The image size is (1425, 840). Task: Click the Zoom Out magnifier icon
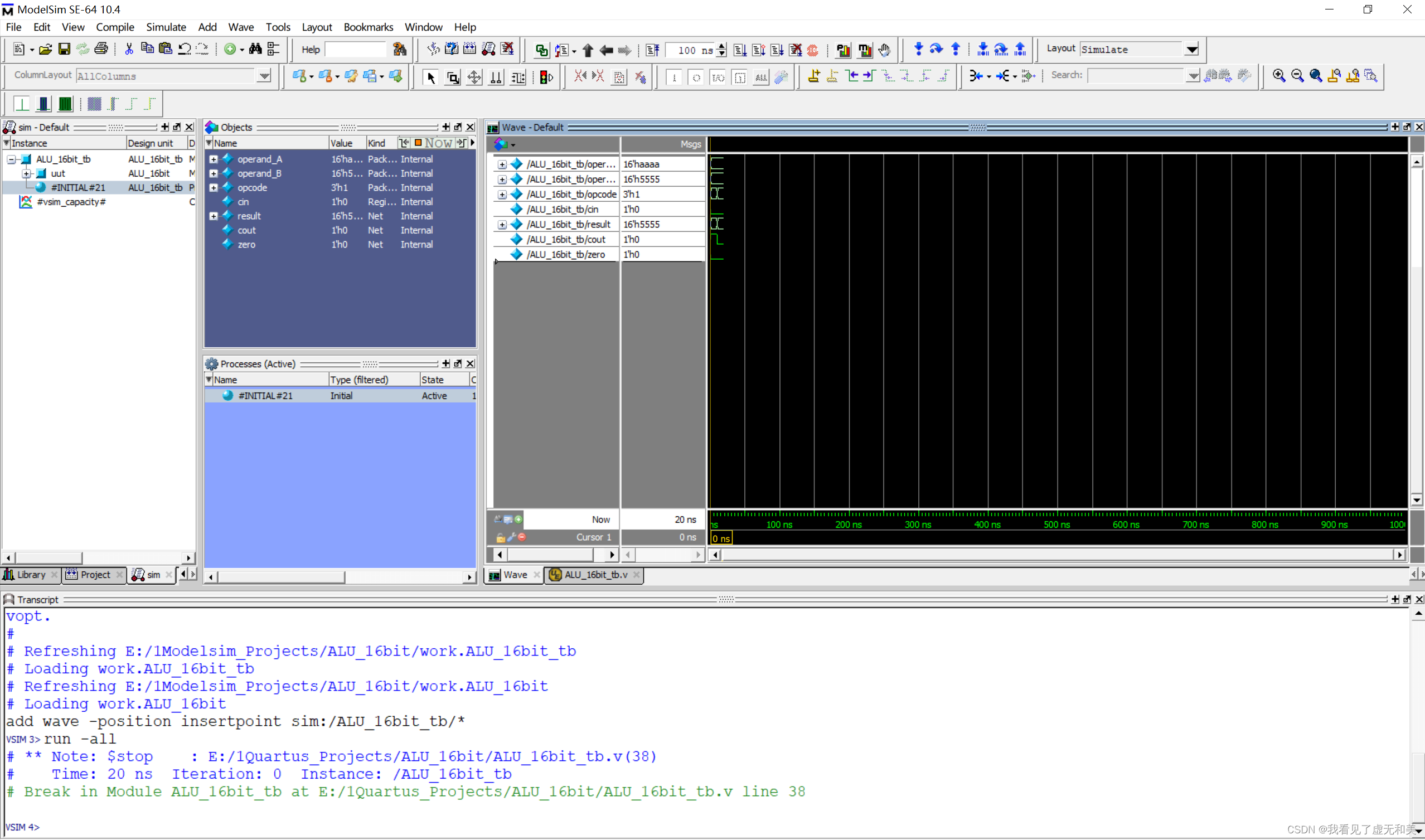click(1297, 76)
